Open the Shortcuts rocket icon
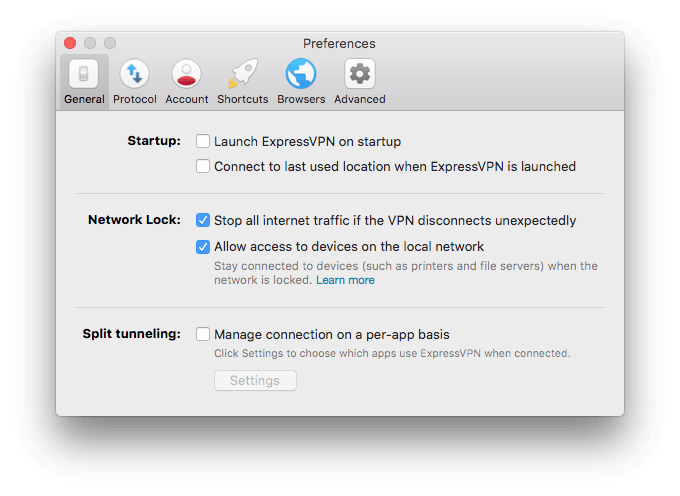This screenshot has height=496, width=680. pos(243,74)
